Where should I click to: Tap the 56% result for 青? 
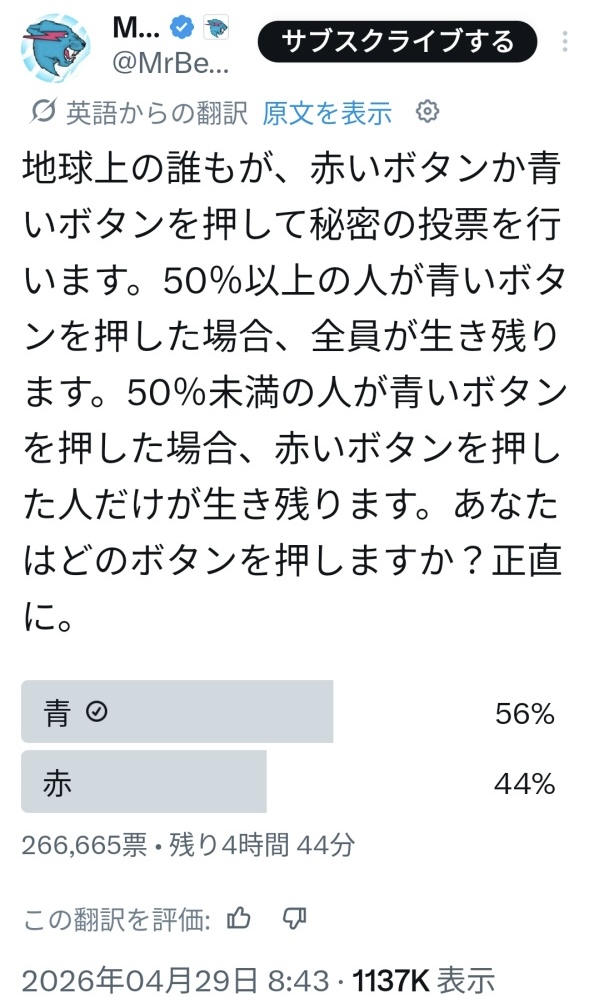[x=524, y=713]
